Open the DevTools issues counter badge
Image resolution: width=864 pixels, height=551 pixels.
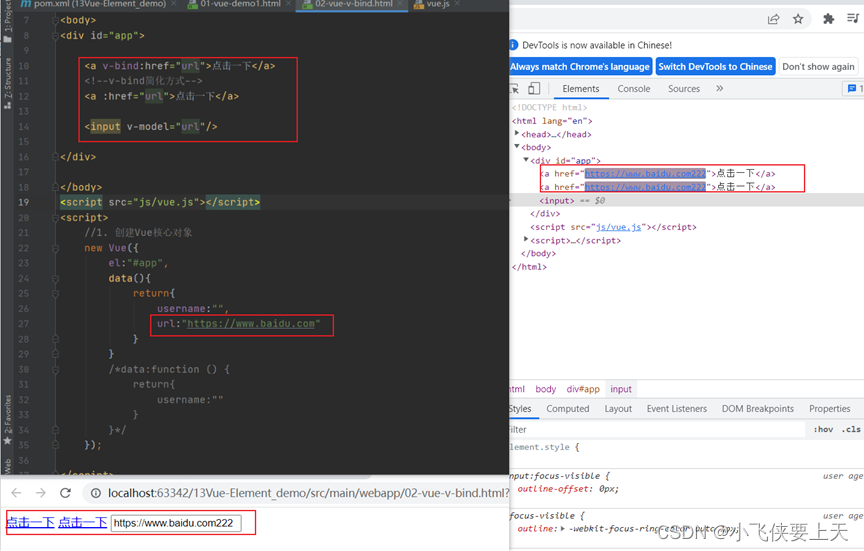[x=854, y=89]
